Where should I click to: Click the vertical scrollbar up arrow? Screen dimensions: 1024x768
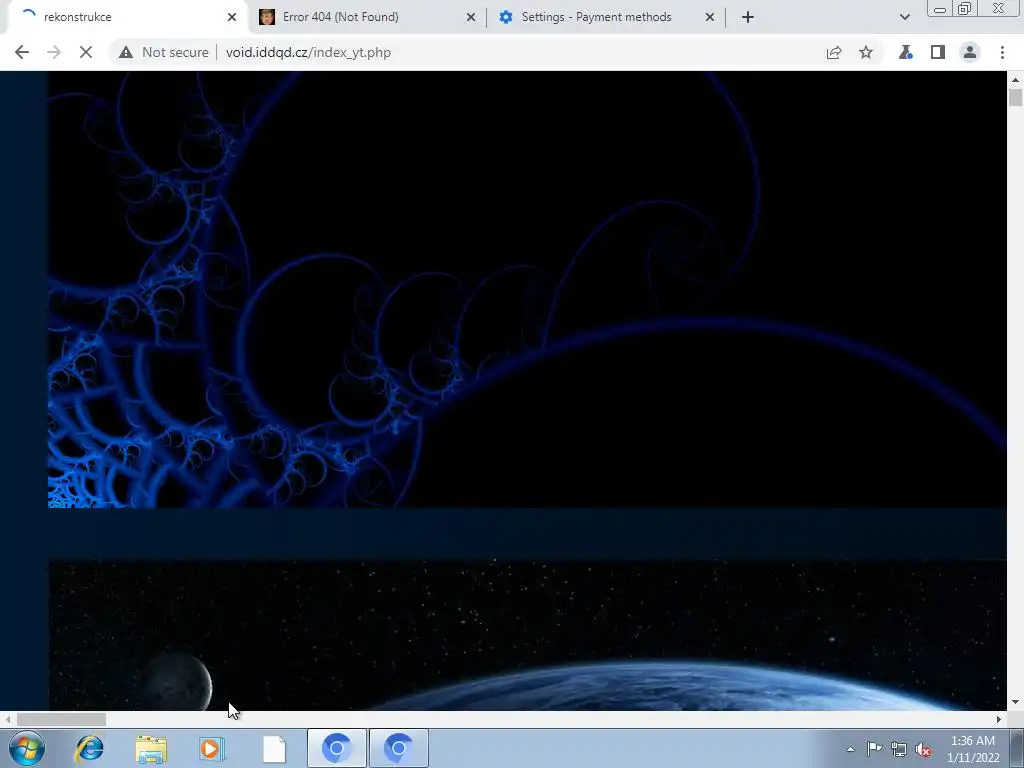pyautogui.click(x=1015, y=80)
